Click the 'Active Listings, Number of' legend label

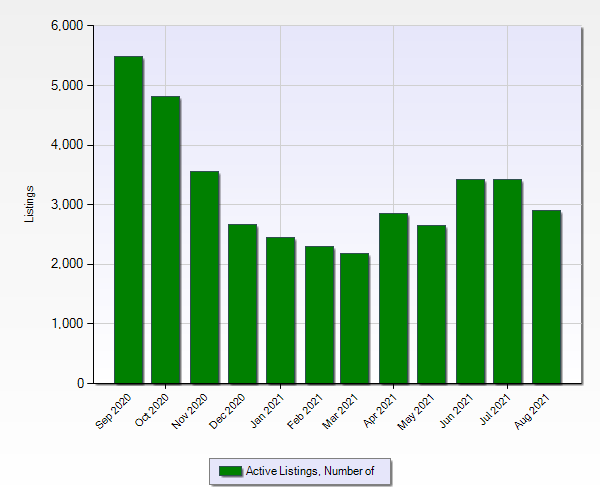click(309, 471)
